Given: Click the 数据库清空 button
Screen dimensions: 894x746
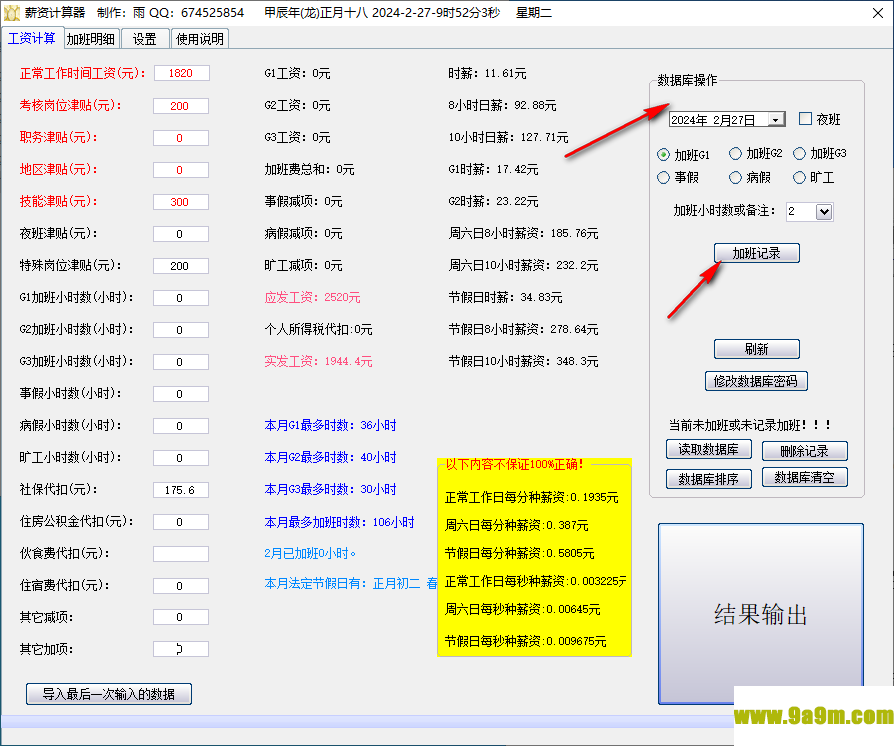Looking at the screenshot, I should [804, 477].
